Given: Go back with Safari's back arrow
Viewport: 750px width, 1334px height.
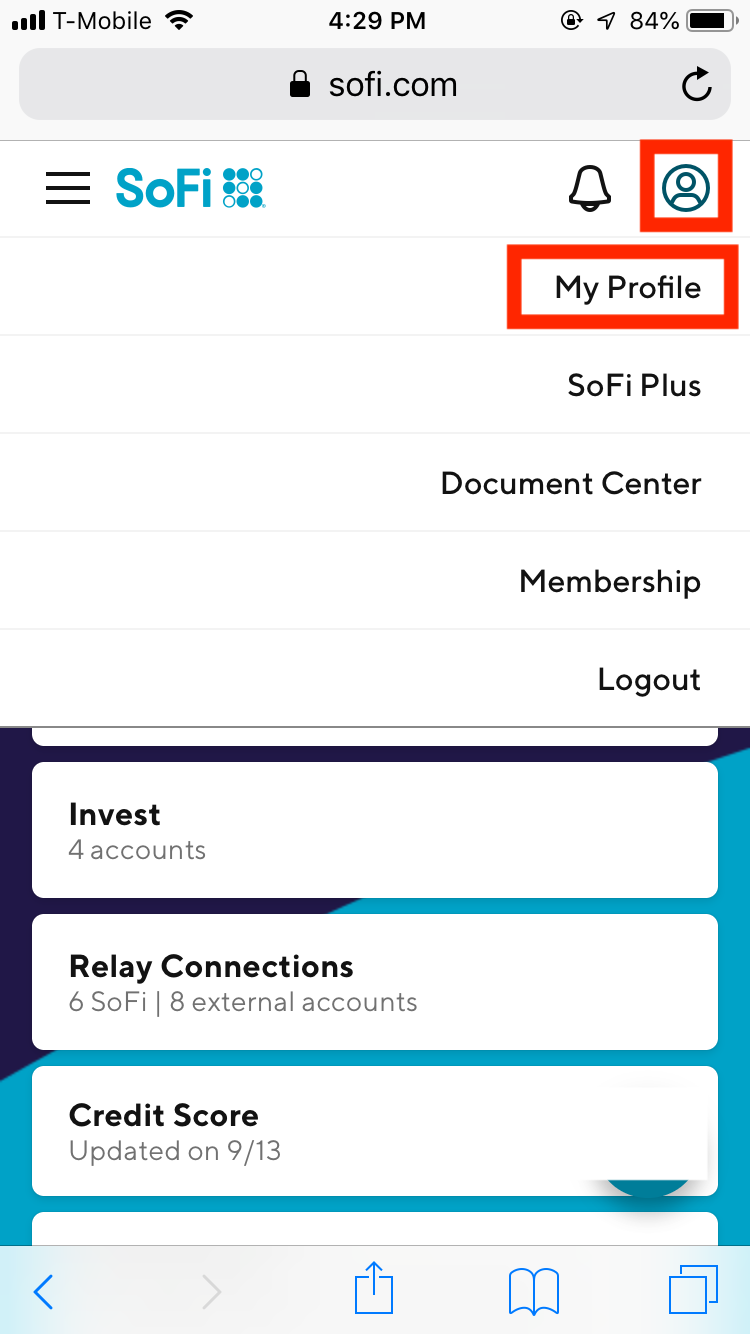Looking at the screenshot, I should 44,1292.
